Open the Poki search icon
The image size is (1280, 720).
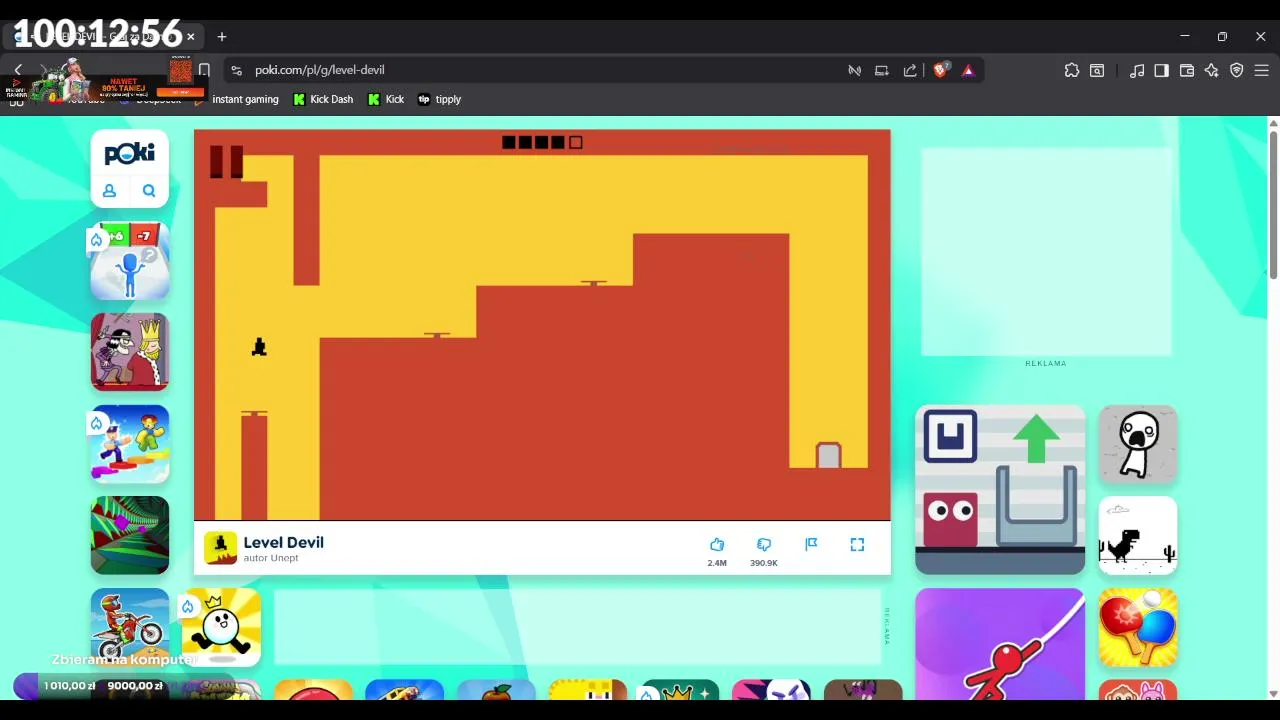[149, 191]
